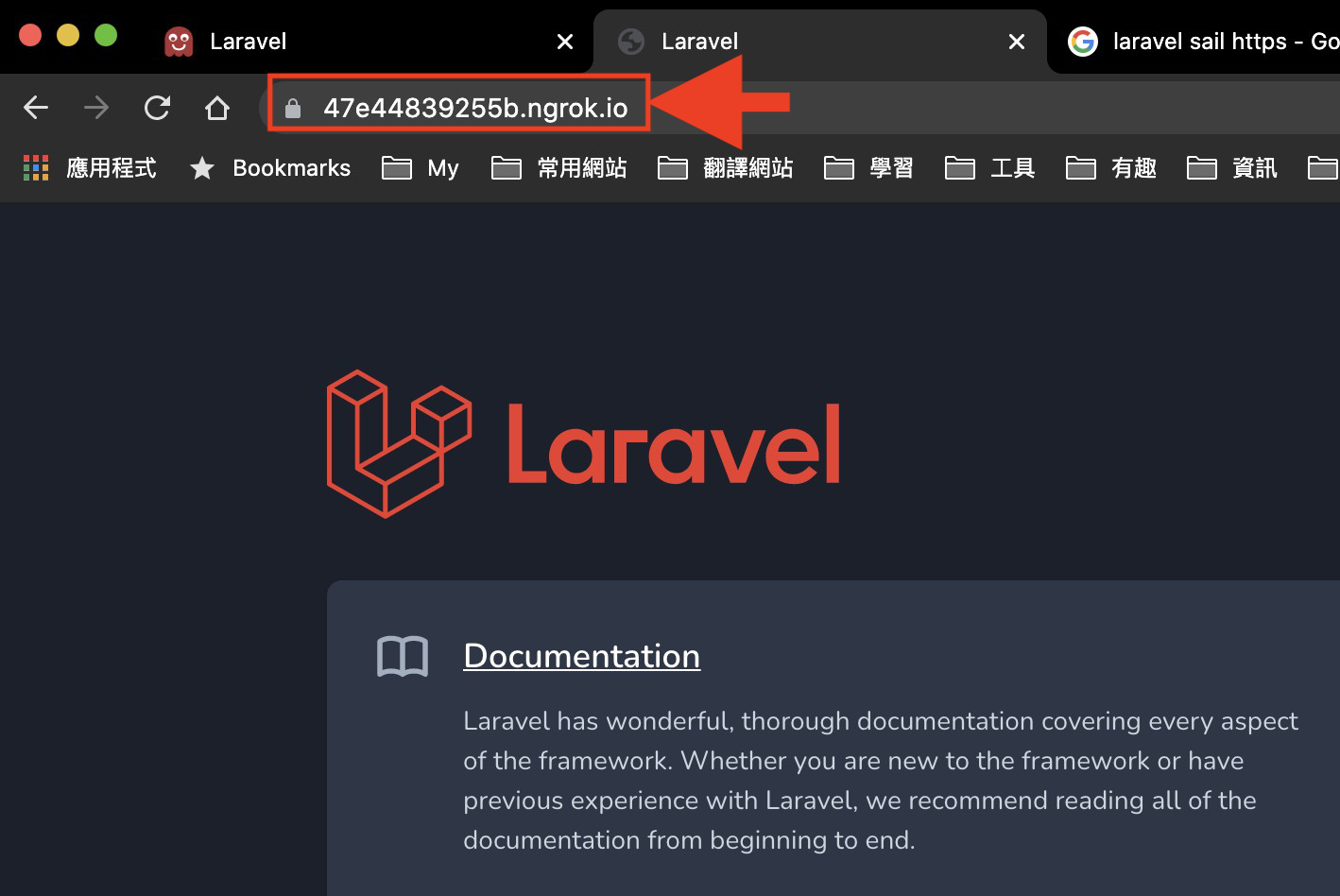
Task: Close the first Laravel tab
Action: coord(565,42)
